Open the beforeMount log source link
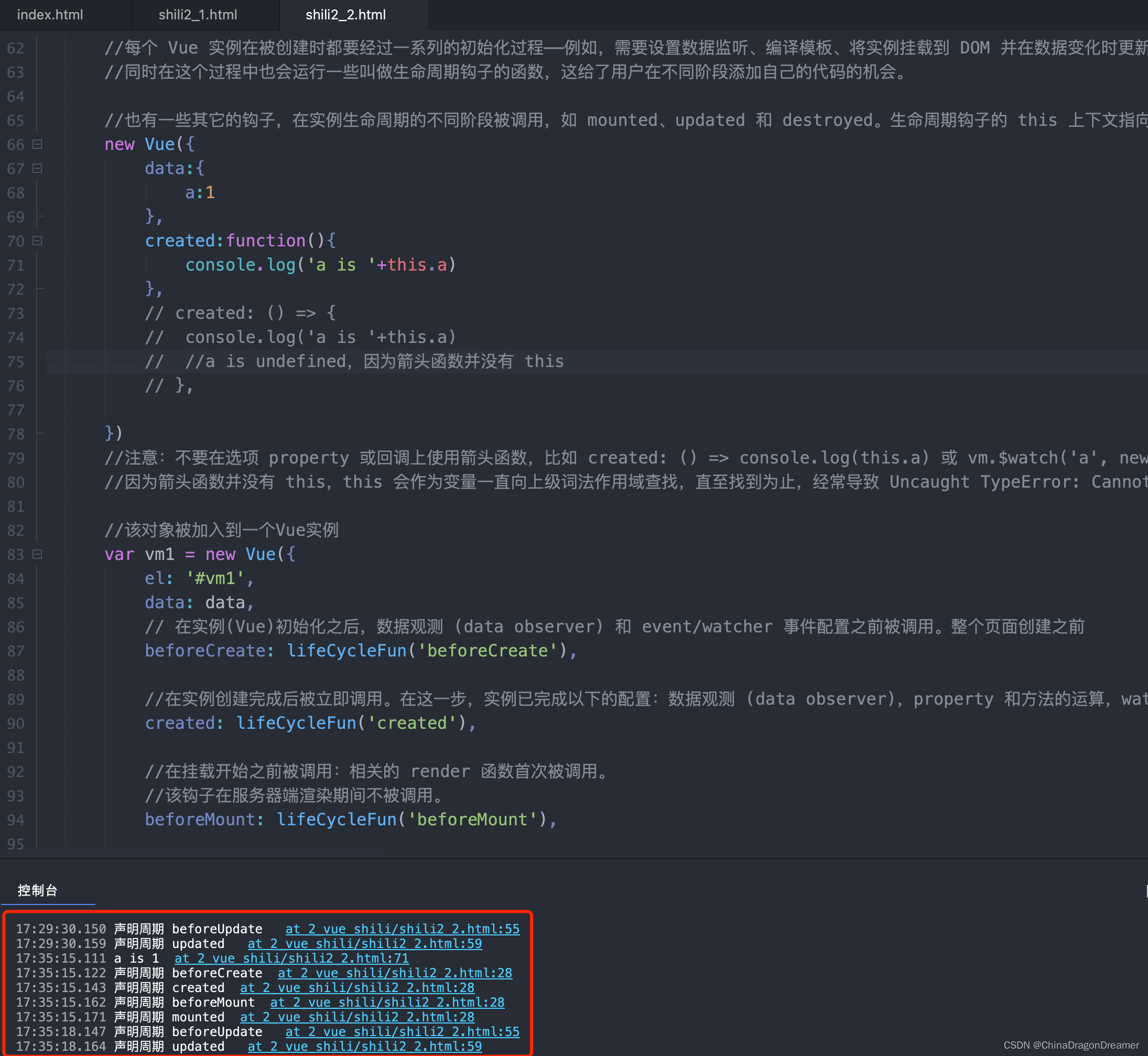Image resolution: width=1148 pixels, height=1056 pixels. (388, 1003)
